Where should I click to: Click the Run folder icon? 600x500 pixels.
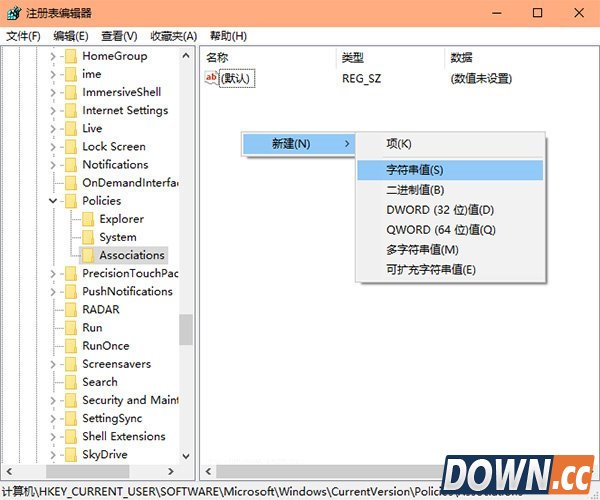click(71, 328)
